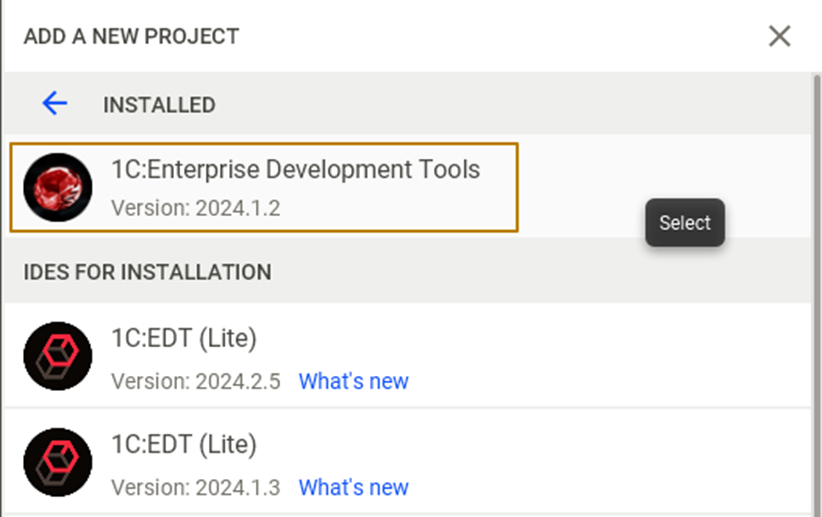The width and height of the screenshot is (822, 517).
Task: Open What's new for version 2024.1.3
Action: tap(353, 487)
